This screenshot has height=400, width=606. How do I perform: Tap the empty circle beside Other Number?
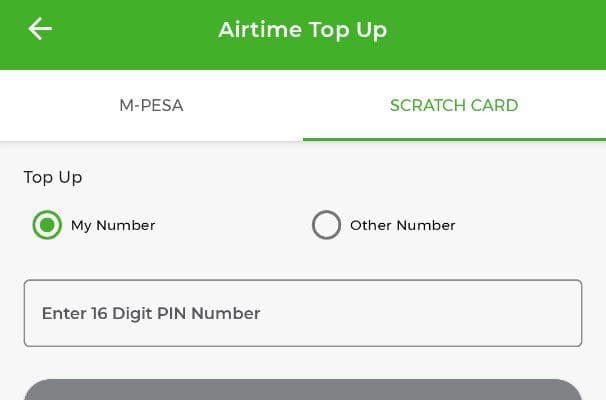(326, 225)
